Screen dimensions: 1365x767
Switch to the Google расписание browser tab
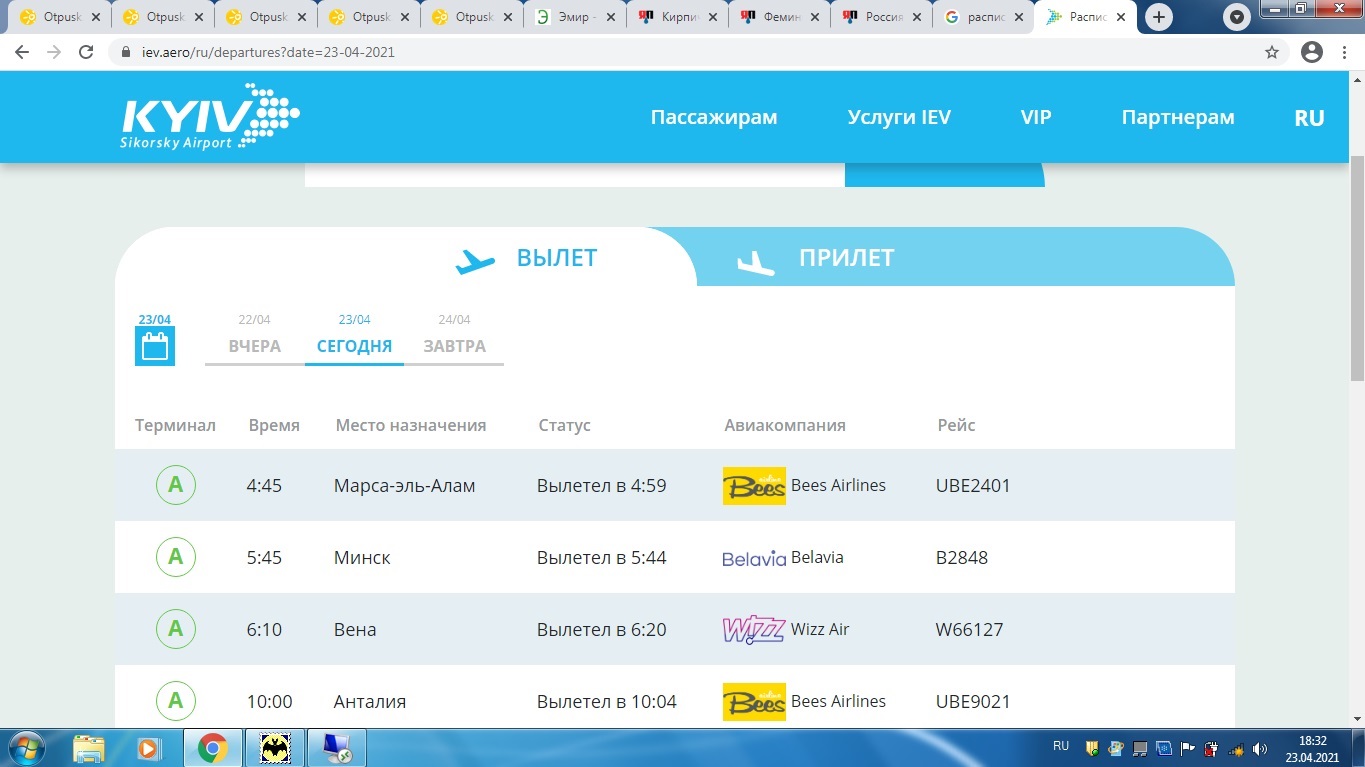[986, 17]
